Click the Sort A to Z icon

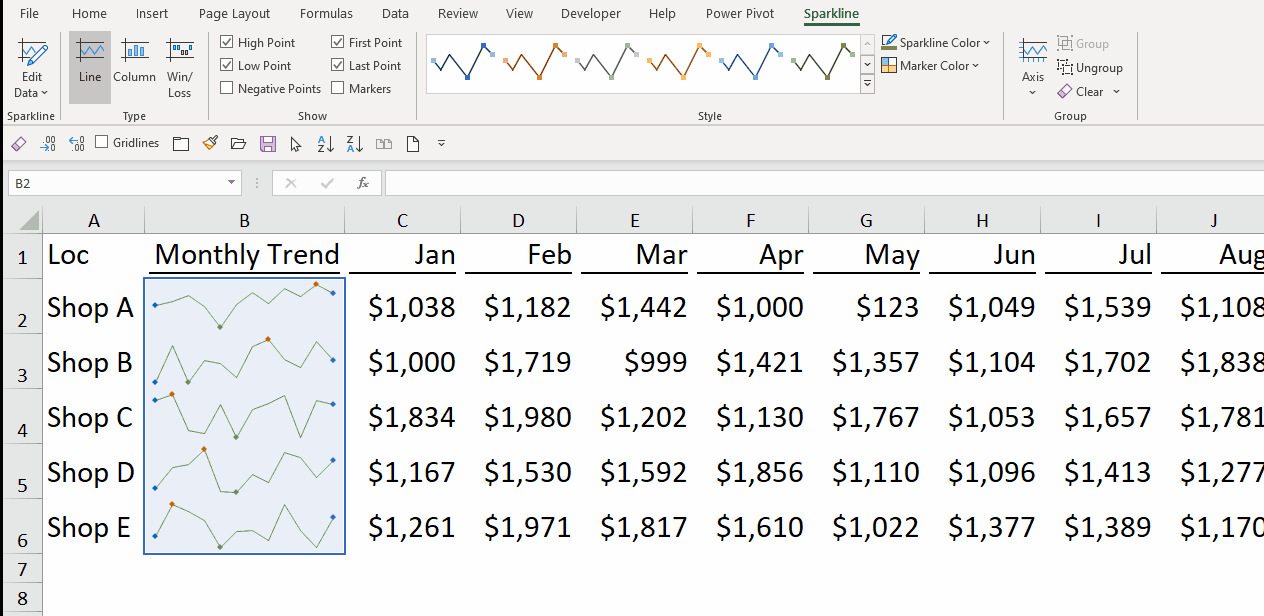(325, 144)
